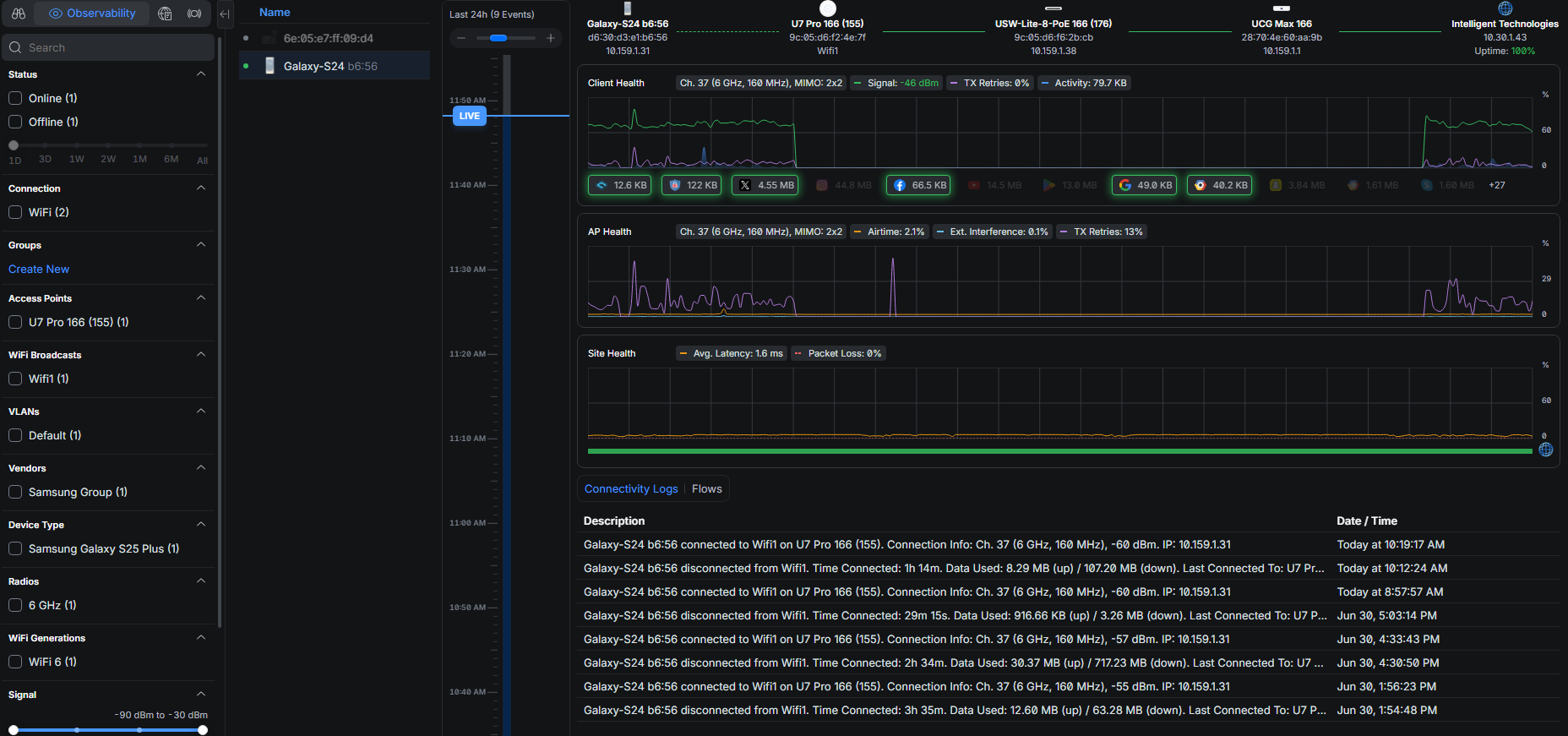Click the Galaxy-S24 b6:56 topology device icon
This screenshot has height=736, width=1568.
[x=628, y=8]
